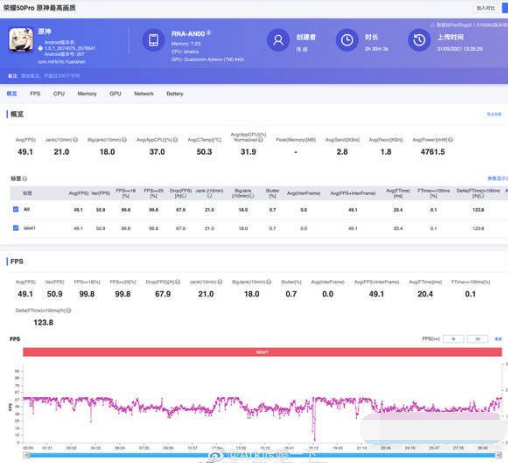Click Stutter[%] column header in label table
Screen dimensions: 508x463
click(272, 193)
